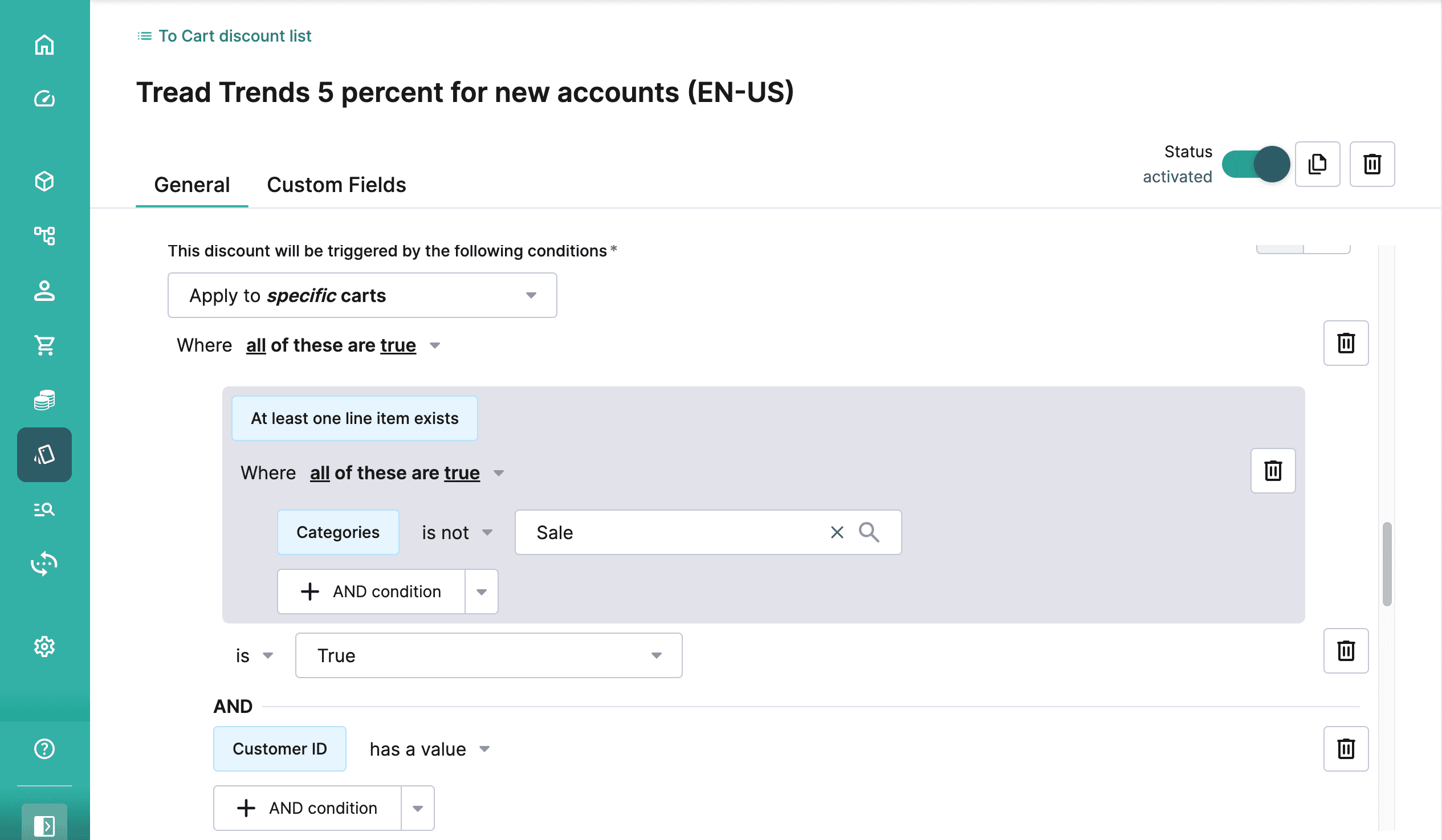
Task: Select the 'At least one line item exists' chip
Action: pyautogui.click(x=355, y=418)
